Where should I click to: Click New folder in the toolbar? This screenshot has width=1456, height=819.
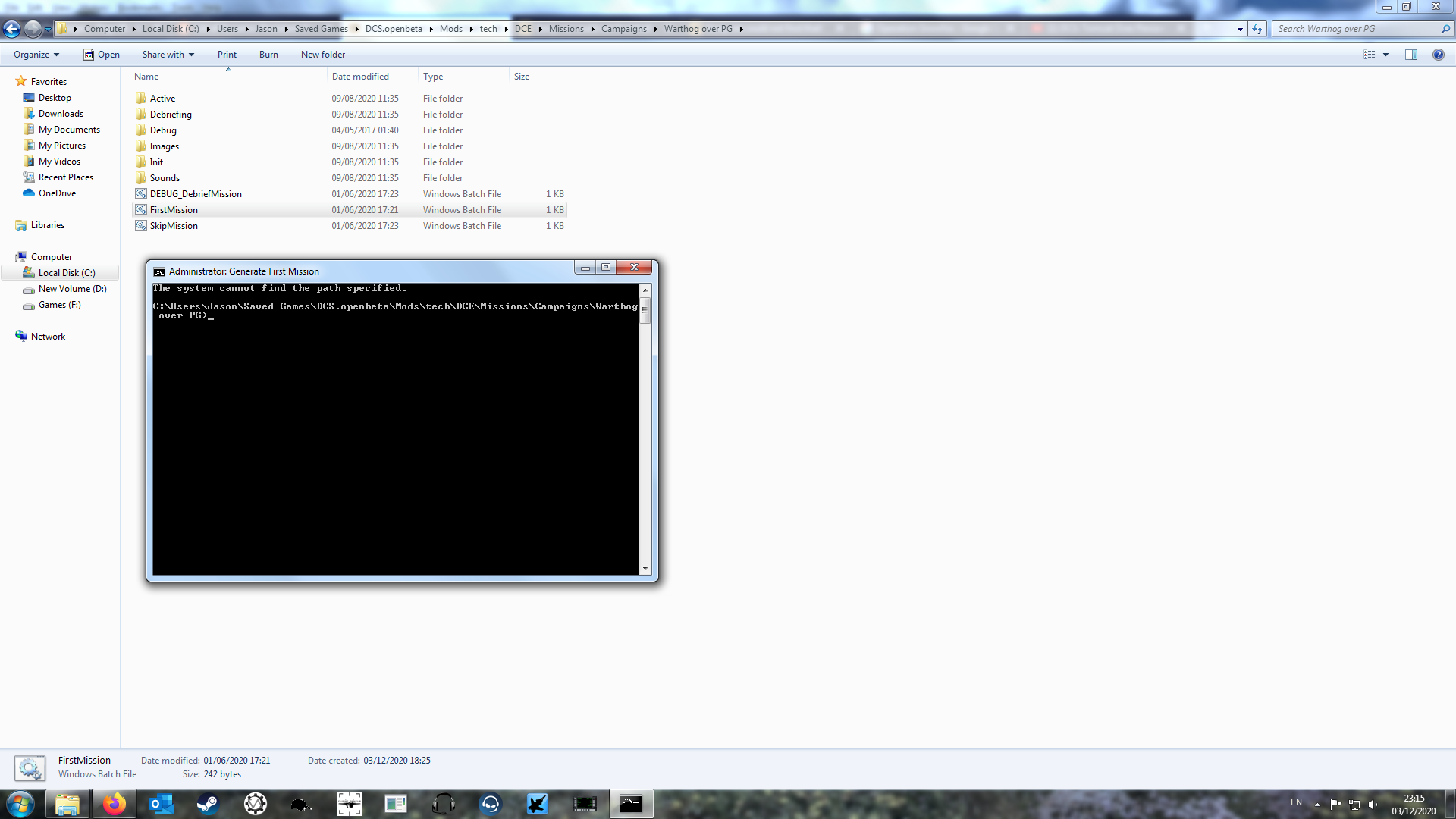coord(323,55)
